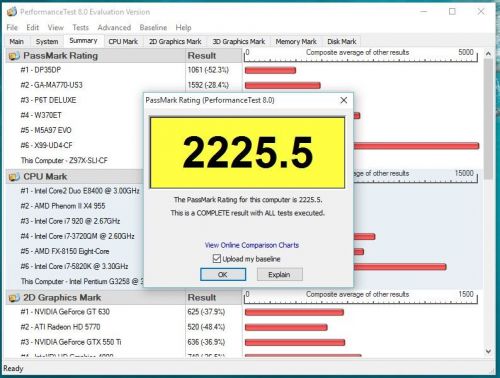Click the 'Ready' status bar text
Image resolution: width=500 pixels, height=378 pixels.
tap(13, 369)
